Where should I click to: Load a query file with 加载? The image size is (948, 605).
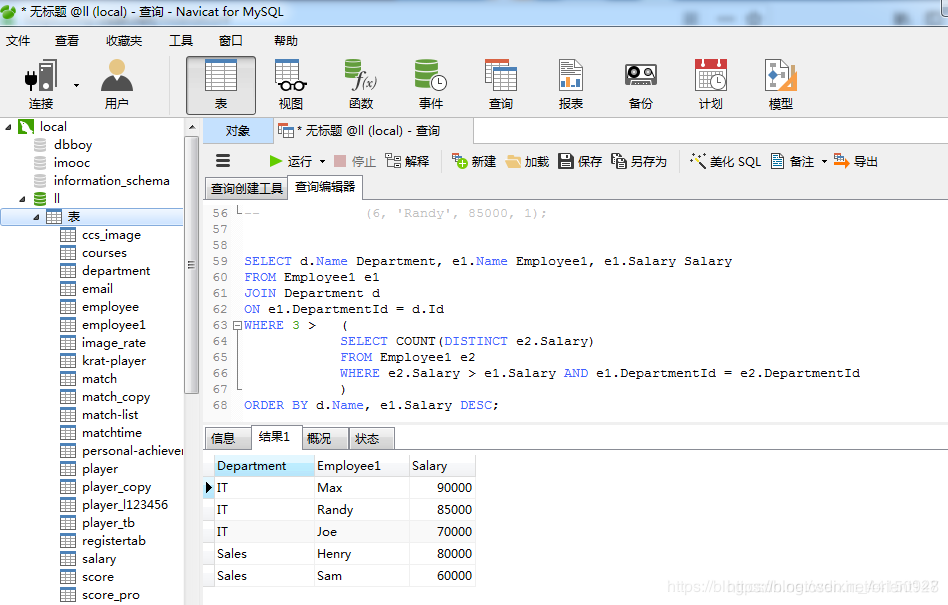(x=527, y=161)
